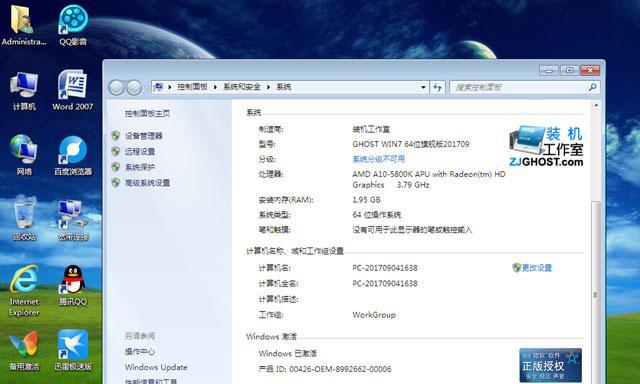Expand the arrow before 控制面板 in the breadcrumb
The height and width of the screenshot is (384, 640).
pyautogui.click(x=170, y=87)
